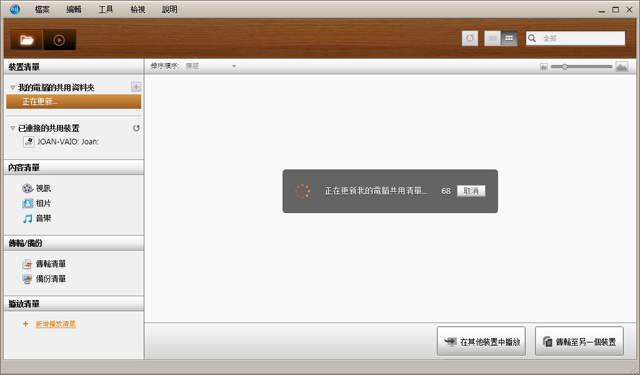Select the 正在更新... row

click(x=73, y=102)
